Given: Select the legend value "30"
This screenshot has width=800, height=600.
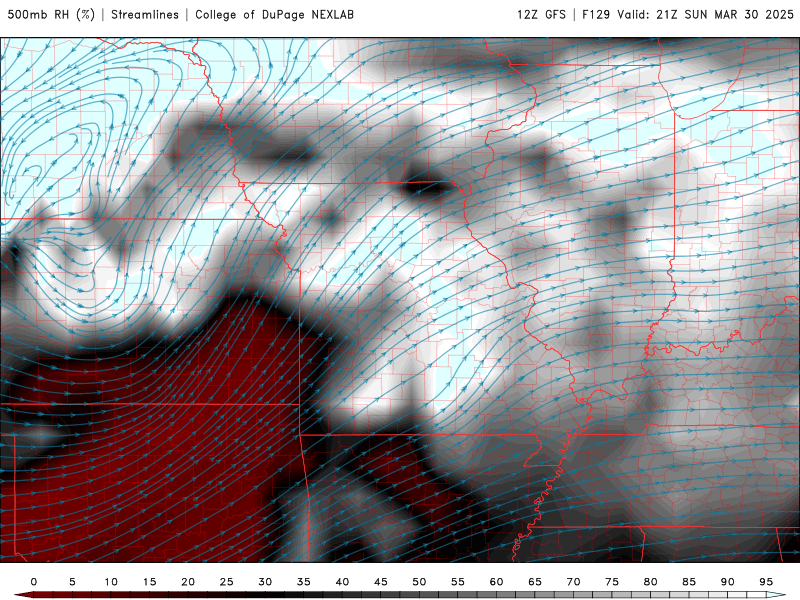Looking at the screenshot, I should (x=265, y=582).
